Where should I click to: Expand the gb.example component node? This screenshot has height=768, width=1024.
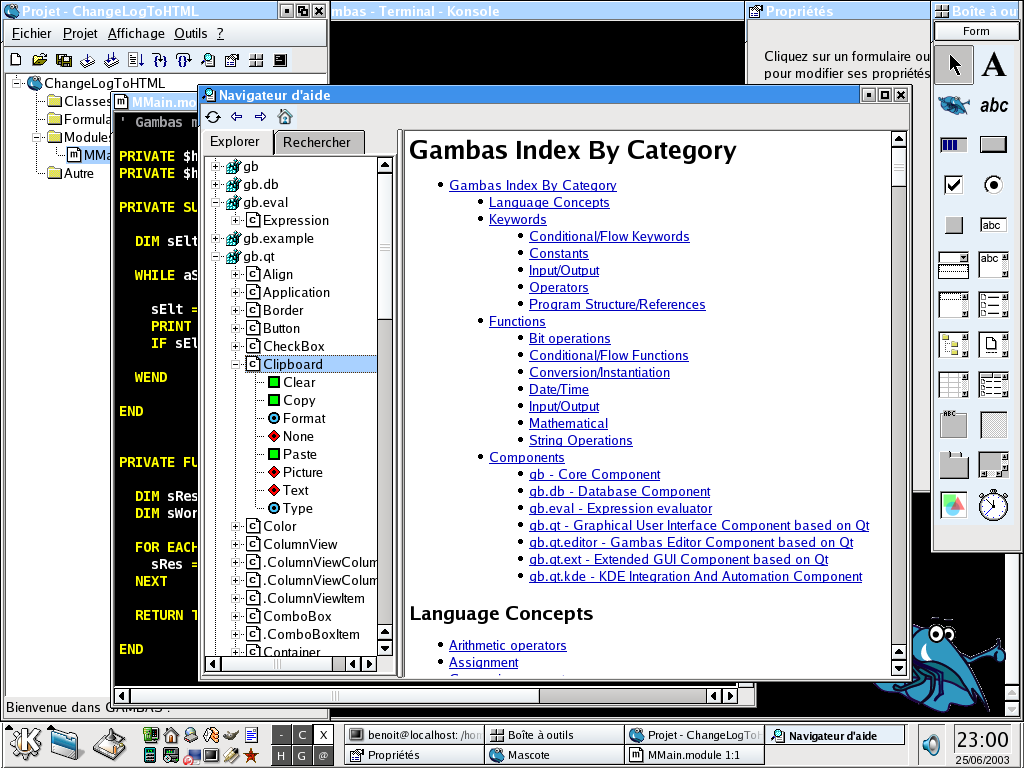[216, 238]
